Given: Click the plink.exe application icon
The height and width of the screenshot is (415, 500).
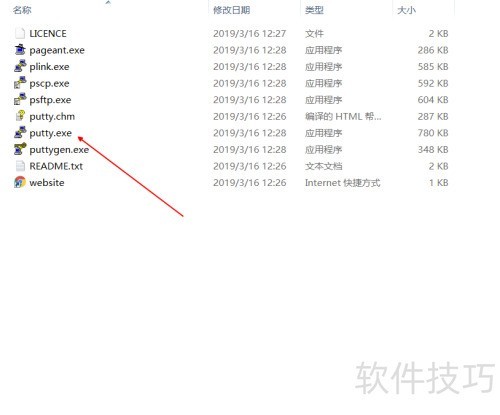Looking at the screenshot, I should pos(20,66).
